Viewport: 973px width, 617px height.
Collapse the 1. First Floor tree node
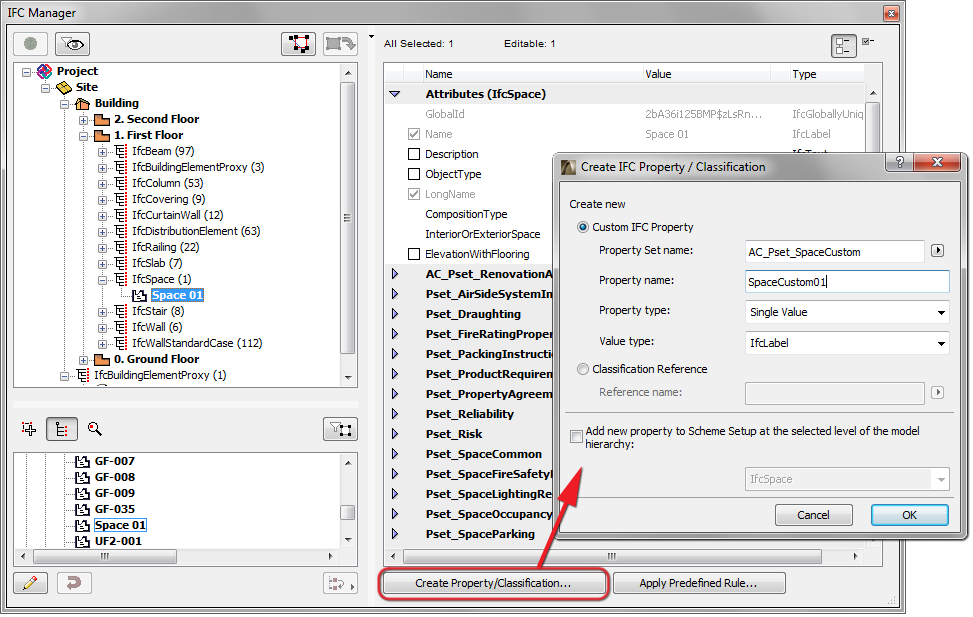click(x=83, y=136)
